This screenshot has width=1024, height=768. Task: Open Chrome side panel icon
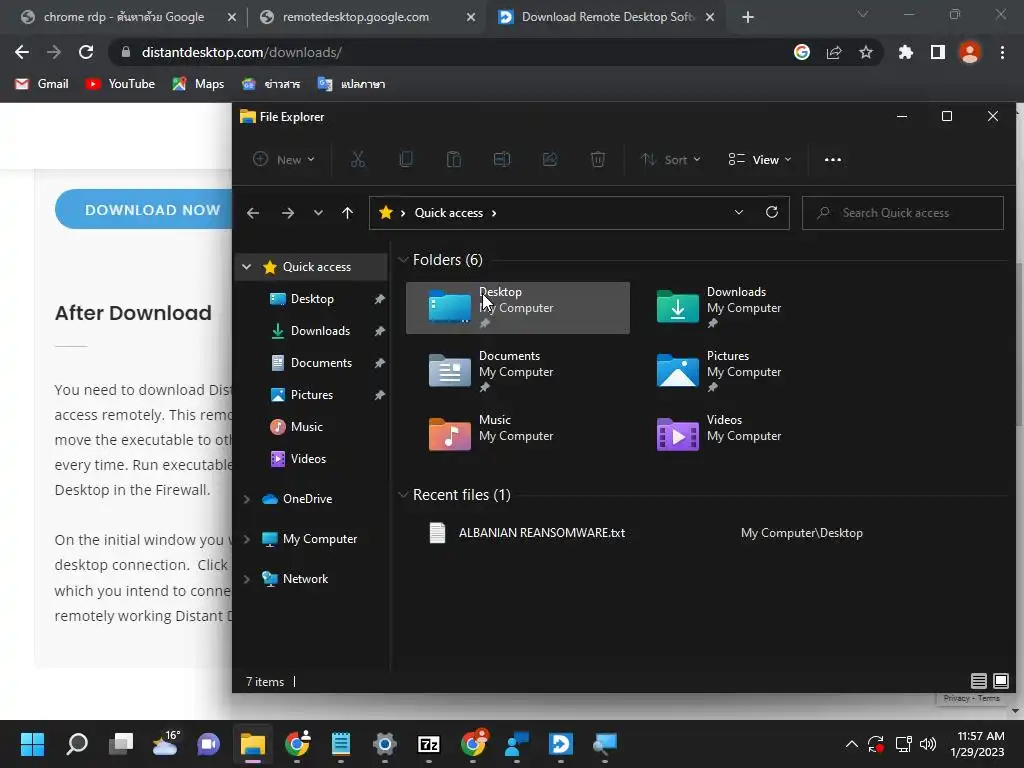938,52
